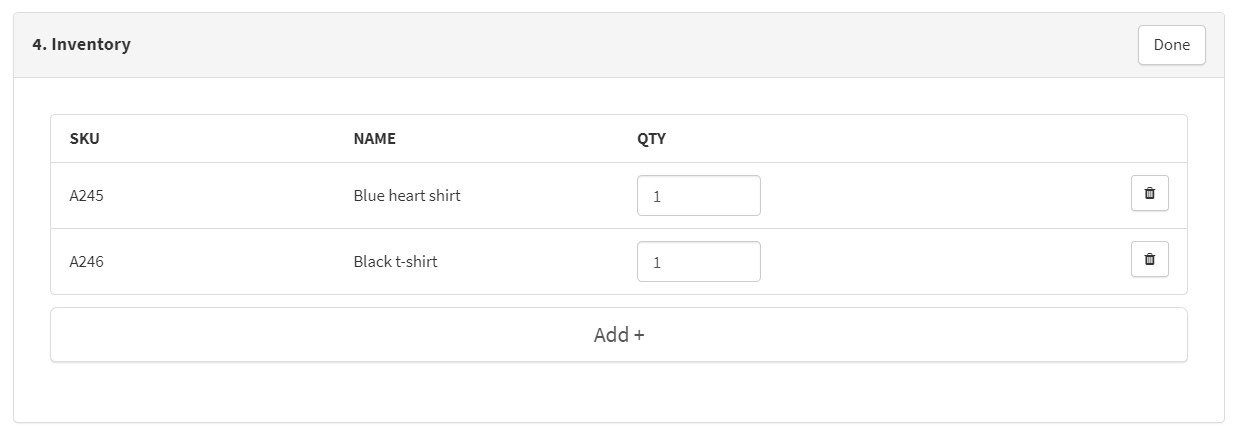Click the QTY column header

(x=651, y=139)
